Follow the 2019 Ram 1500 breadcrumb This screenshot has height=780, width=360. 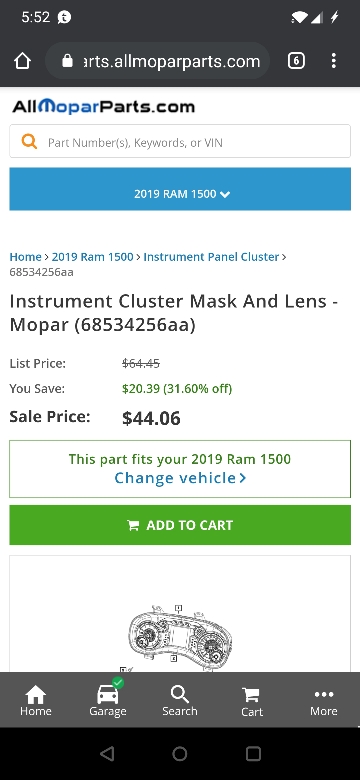pyautogui.click(x=92, y=257)
